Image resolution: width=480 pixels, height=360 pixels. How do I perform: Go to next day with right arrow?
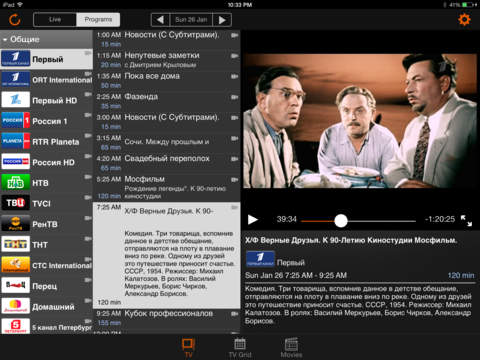[222, 20]
